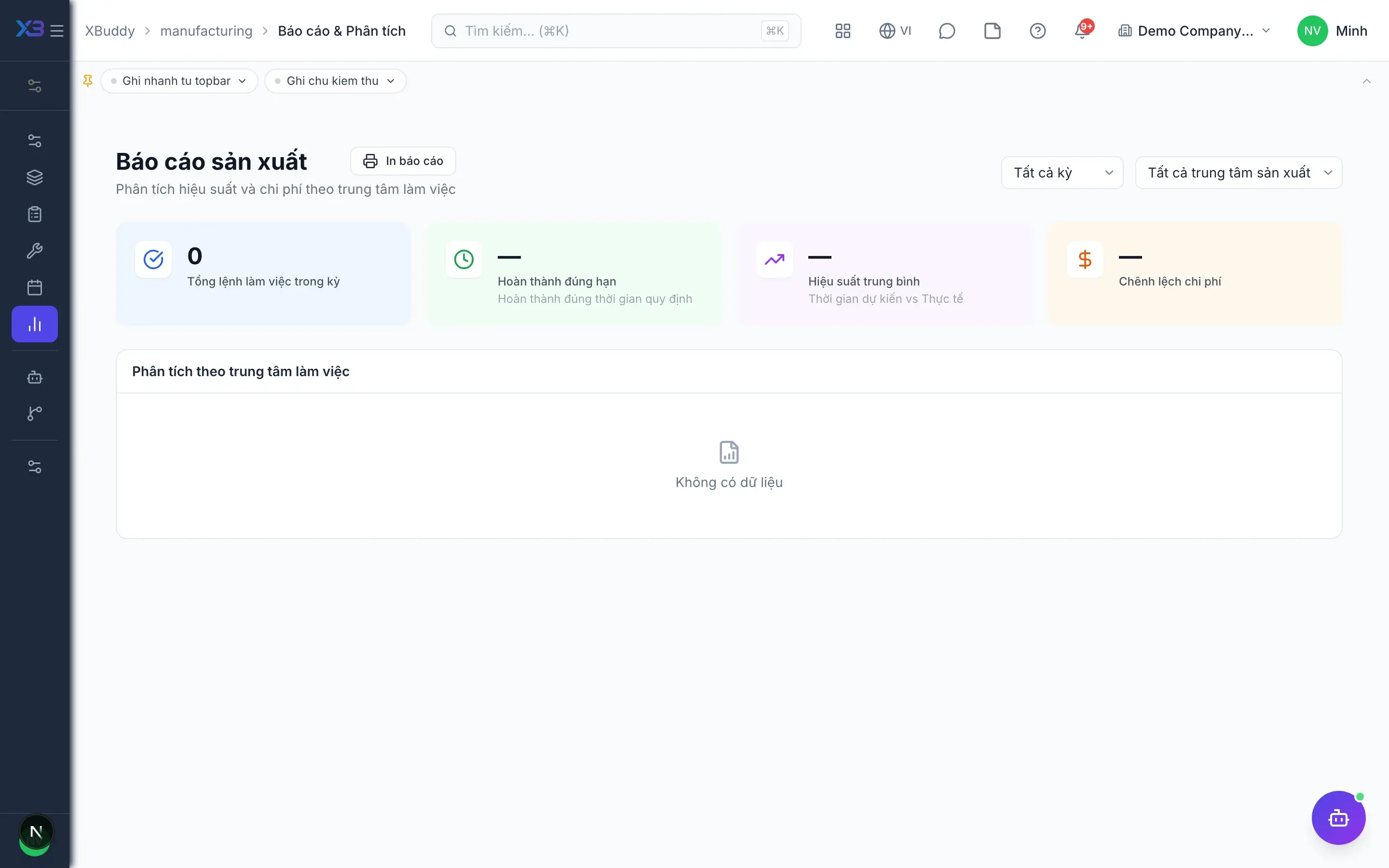Go to XBuddy breadcrumb

[109, 31]
